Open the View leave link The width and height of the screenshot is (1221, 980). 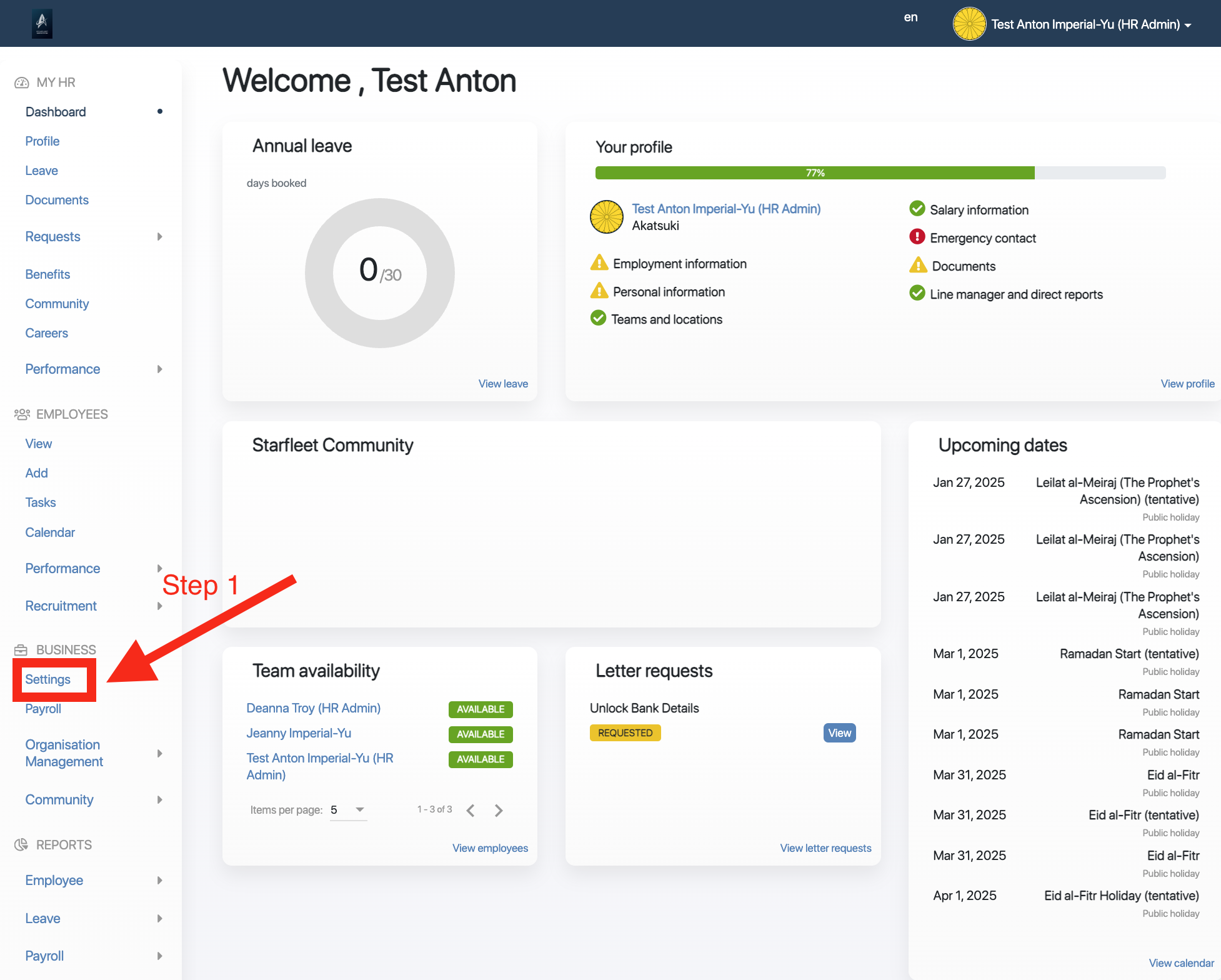[x=503, y=384]
